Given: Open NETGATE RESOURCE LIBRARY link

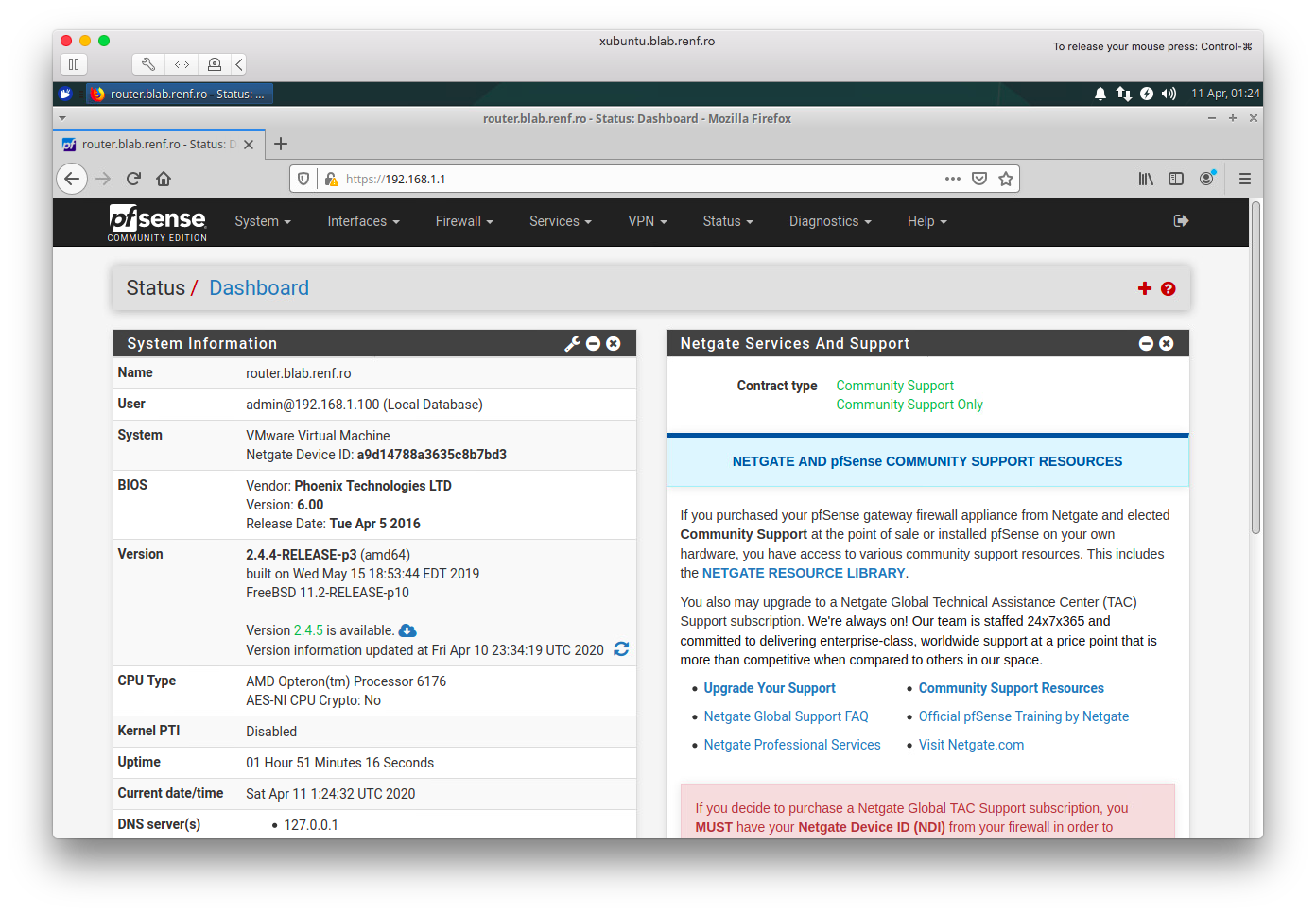Looking at the screenshot, I should coord(804,573).
